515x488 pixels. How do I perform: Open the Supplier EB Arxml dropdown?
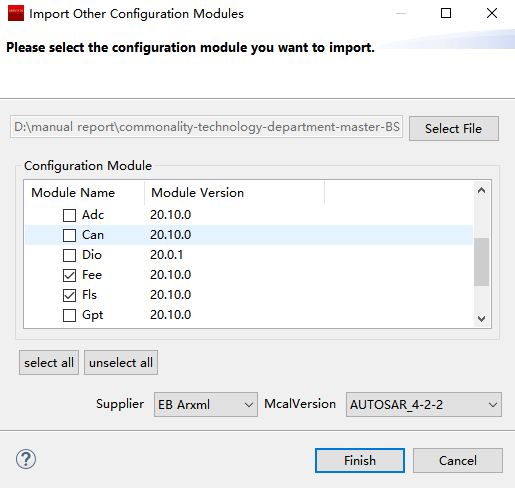[206, 405]
